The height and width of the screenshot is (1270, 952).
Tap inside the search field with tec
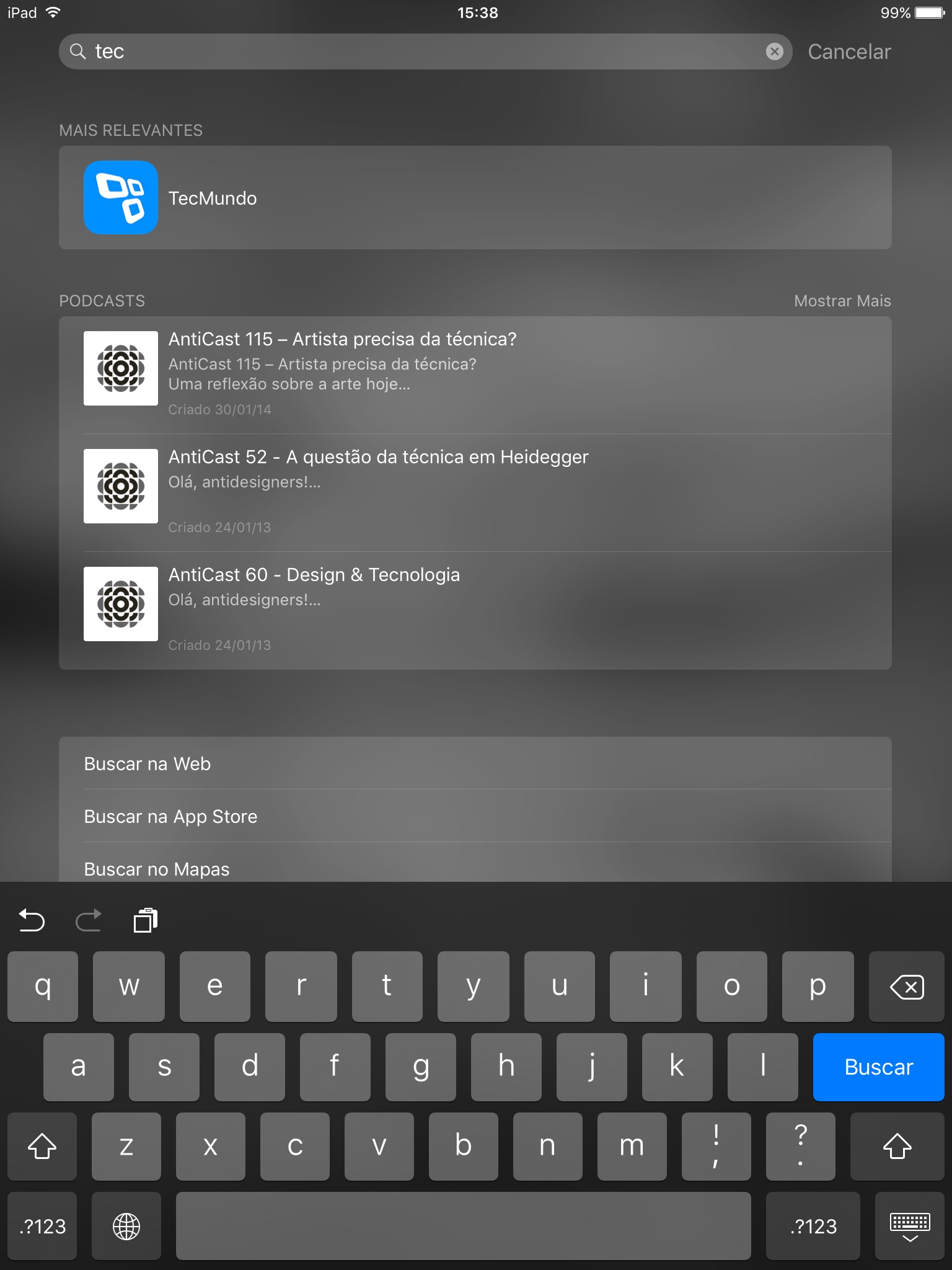click(425, 51)
